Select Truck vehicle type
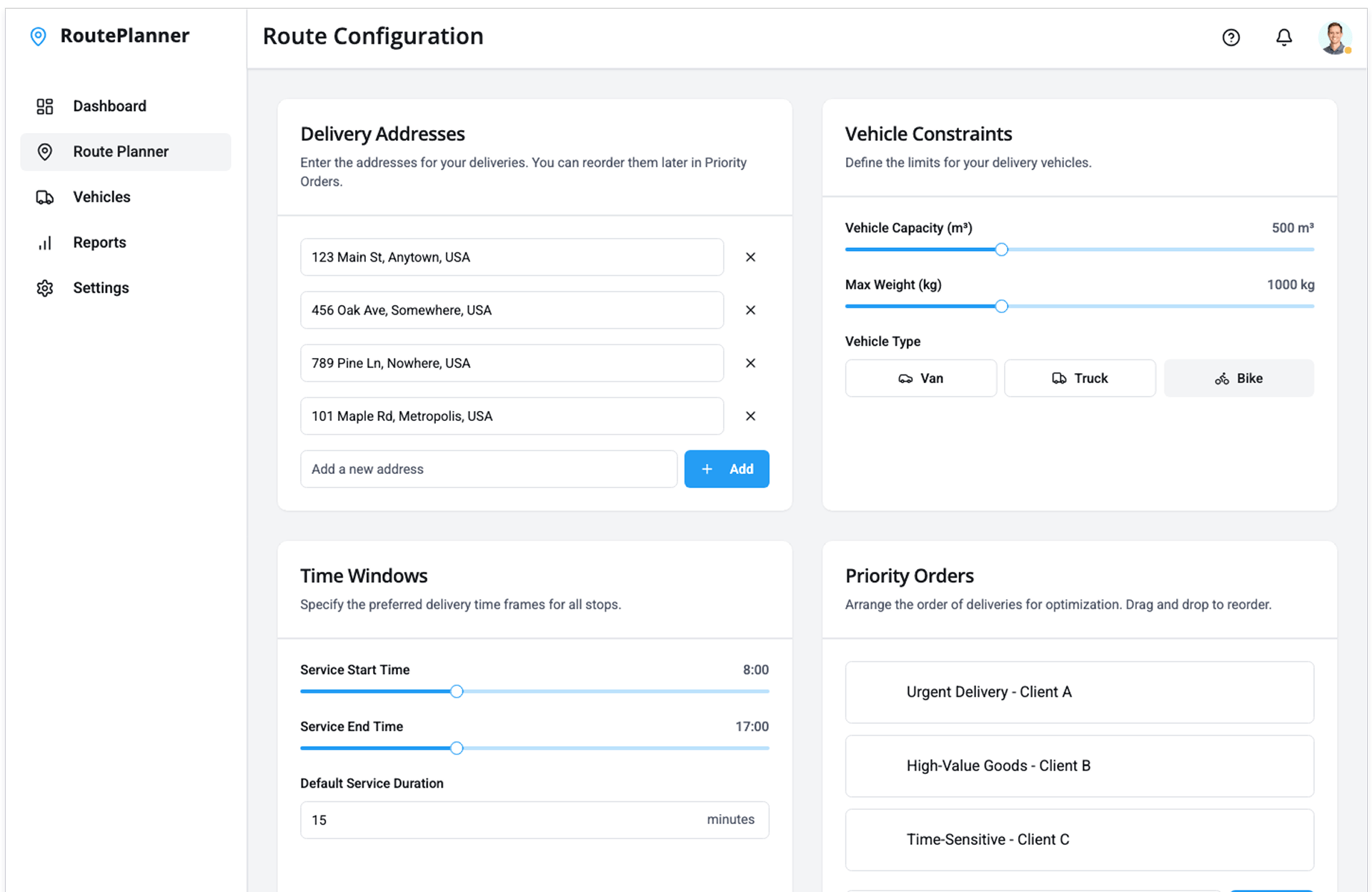This screenshot has width=1372, height=892. coord(1079,378)
